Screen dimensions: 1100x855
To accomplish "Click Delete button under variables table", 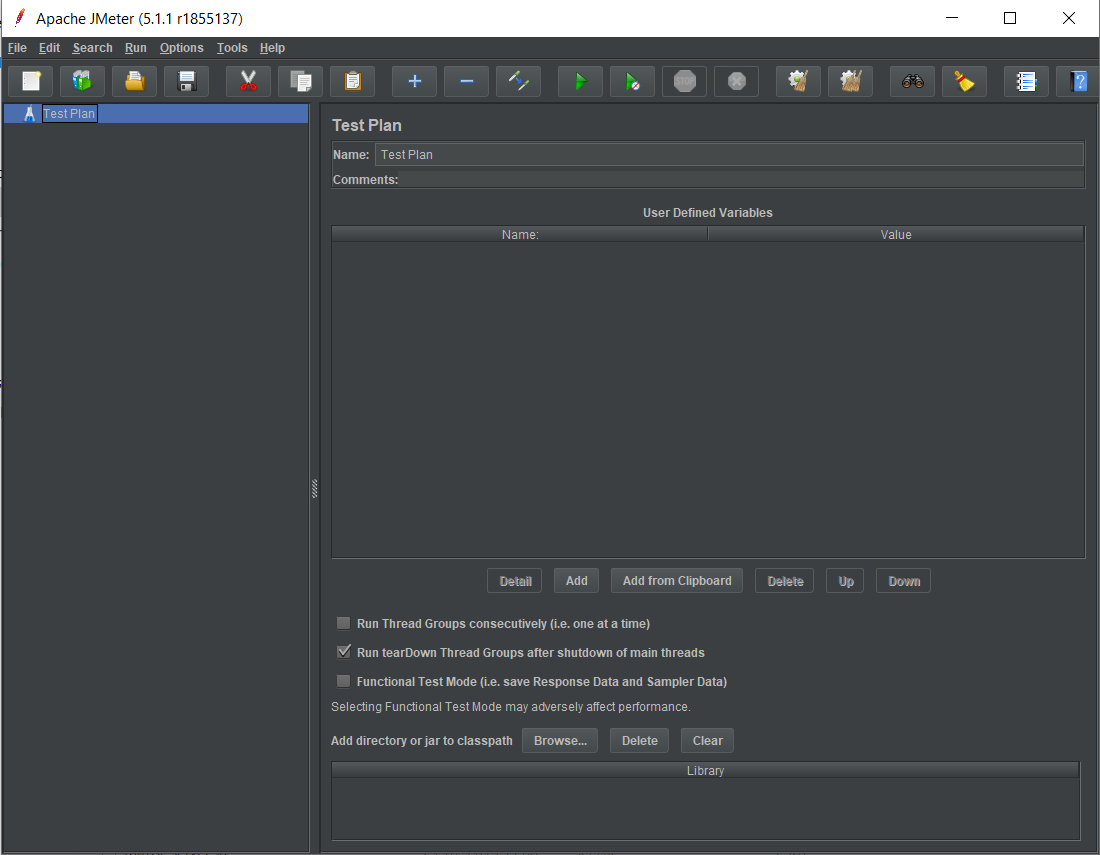I will point(785,581).
